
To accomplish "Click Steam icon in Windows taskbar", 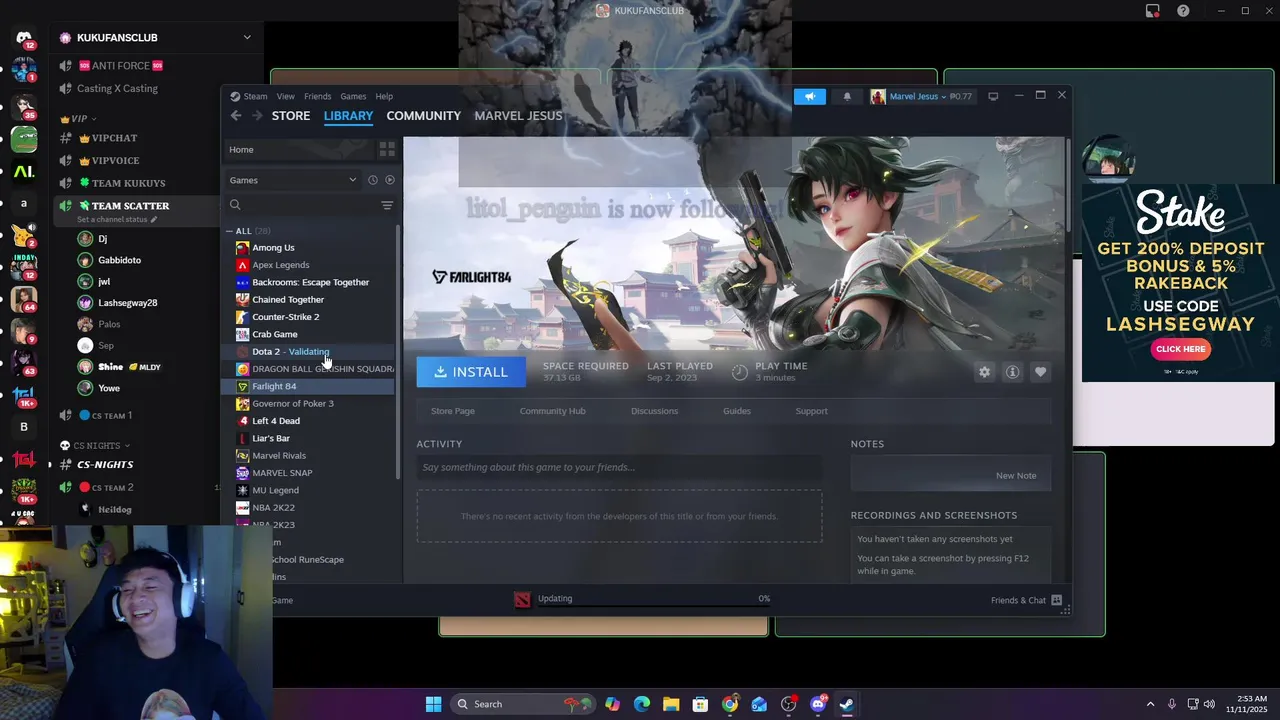I will (x=846, y=704).
